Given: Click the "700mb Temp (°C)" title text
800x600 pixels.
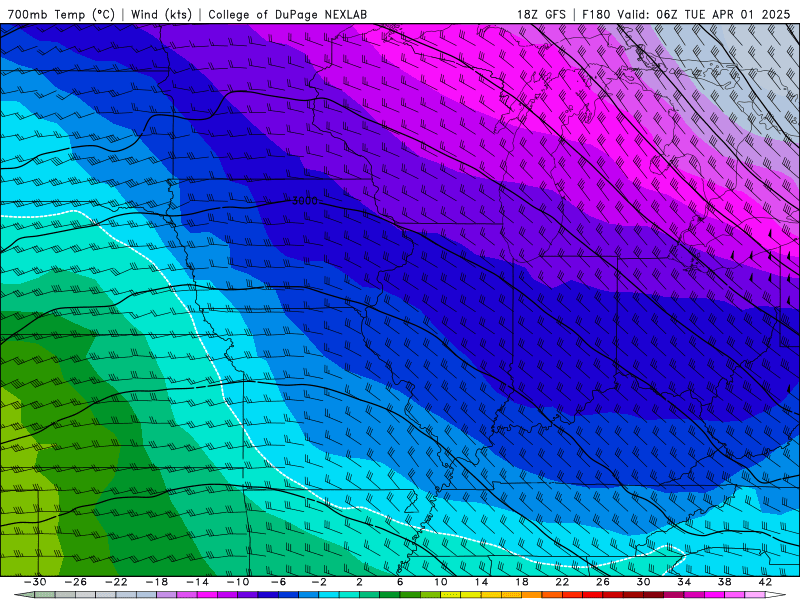Looking at the screenshot, I should pyautogui.click(x=61, y=14).
